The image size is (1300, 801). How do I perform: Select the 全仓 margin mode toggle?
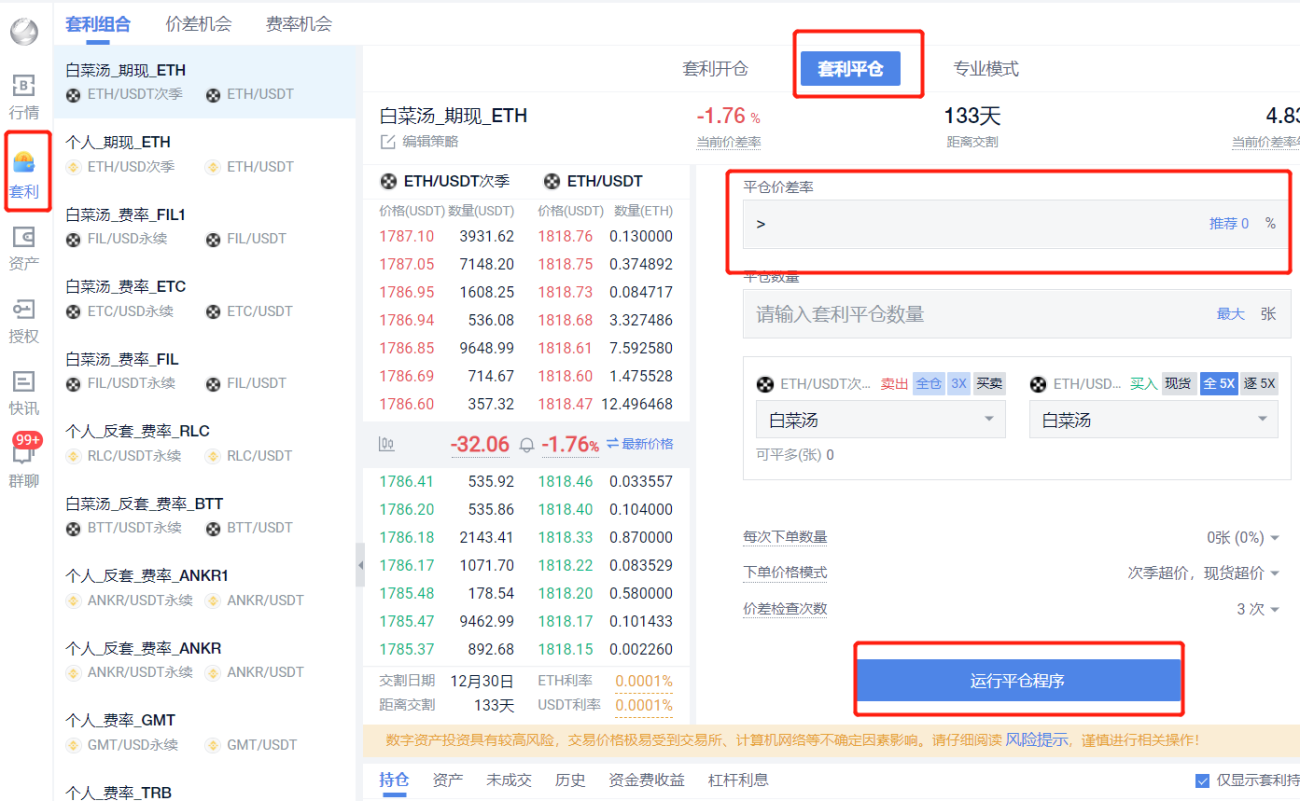point(929,384)
